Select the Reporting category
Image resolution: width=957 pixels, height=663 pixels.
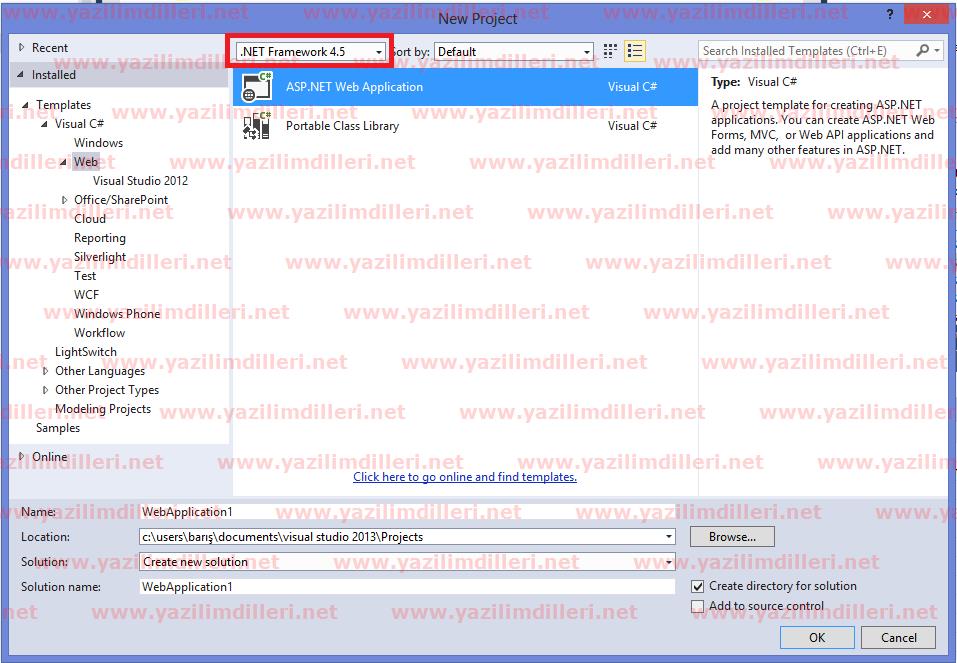click(x=99, y=237)
